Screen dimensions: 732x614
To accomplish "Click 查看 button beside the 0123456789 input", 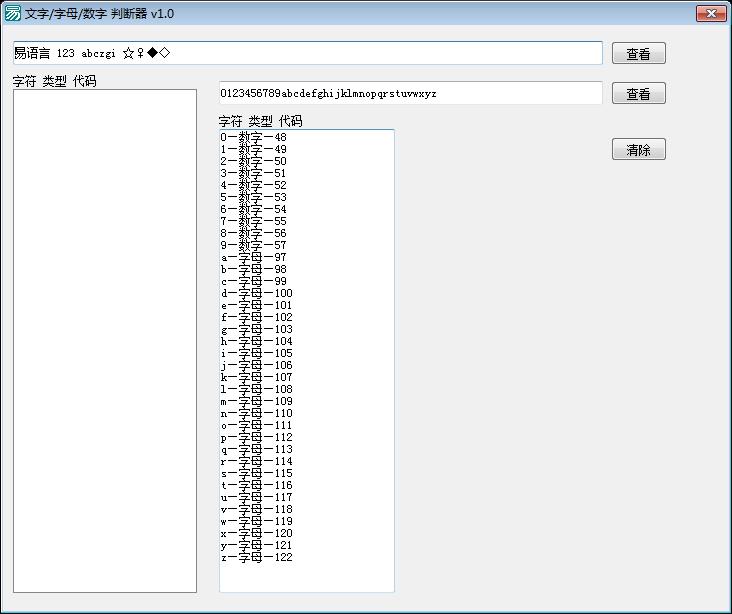I will 639,93.
